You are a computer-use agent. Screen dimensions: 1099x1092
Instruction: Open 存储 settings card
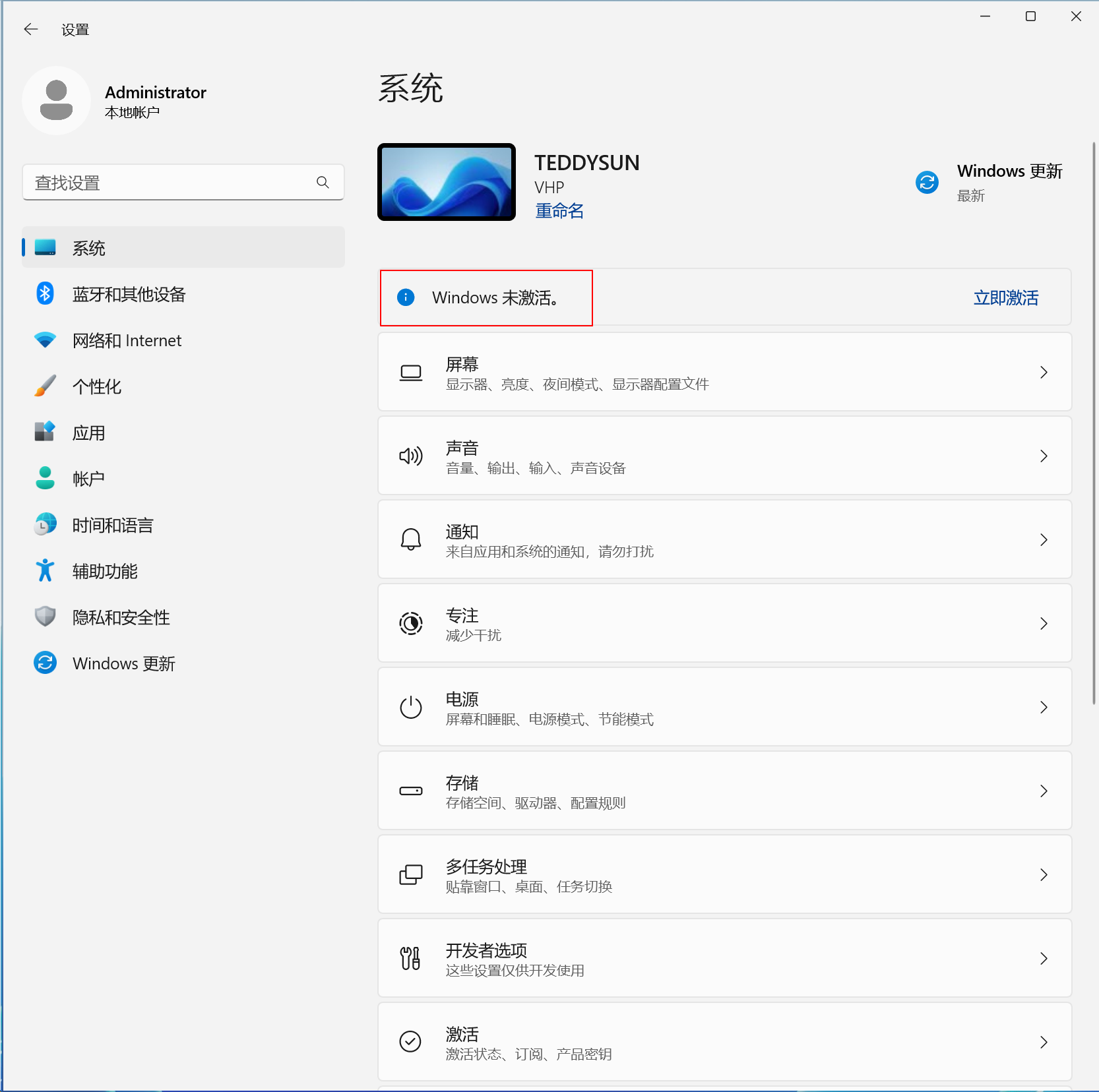[x=724, y=791]
